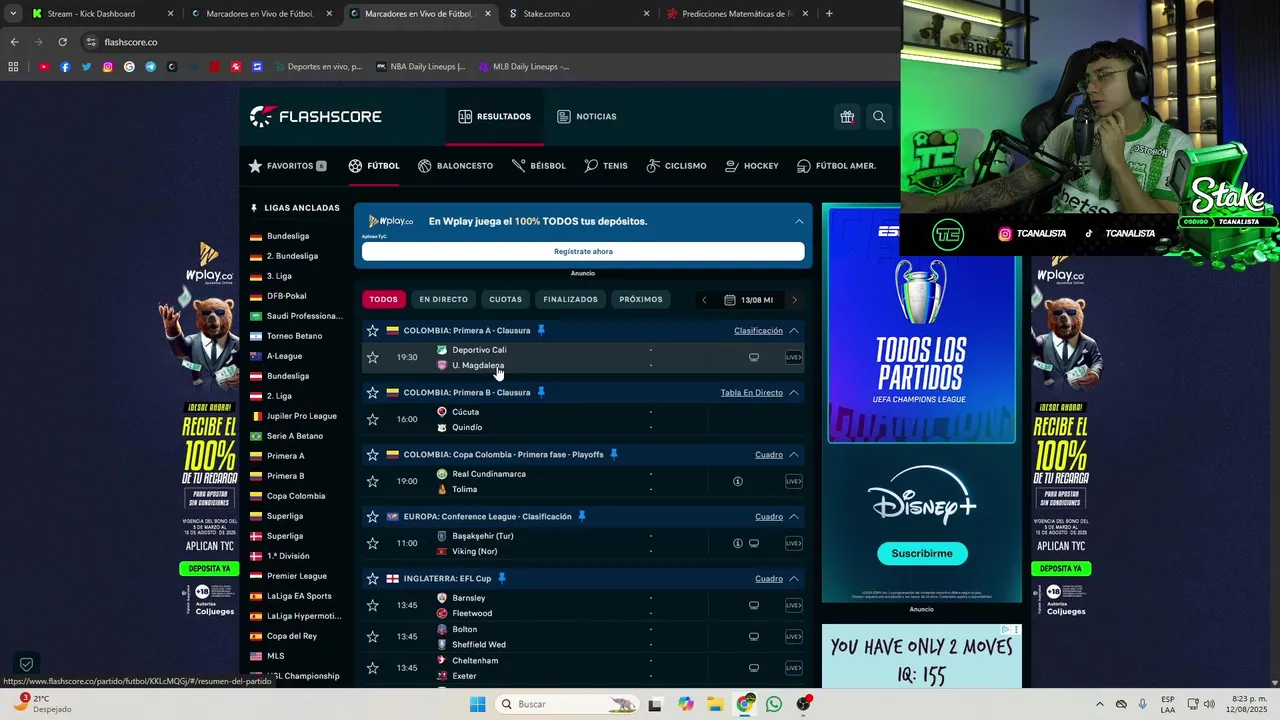Open the Flashscore search magnifier
This screenshot has height=720, width=1280.
tap(879, 117)
